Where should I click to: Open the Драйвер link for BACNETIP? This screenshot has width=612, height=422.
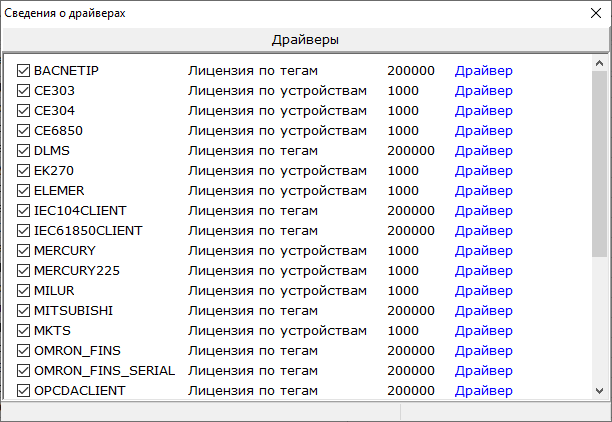click(x=484, y=71)
